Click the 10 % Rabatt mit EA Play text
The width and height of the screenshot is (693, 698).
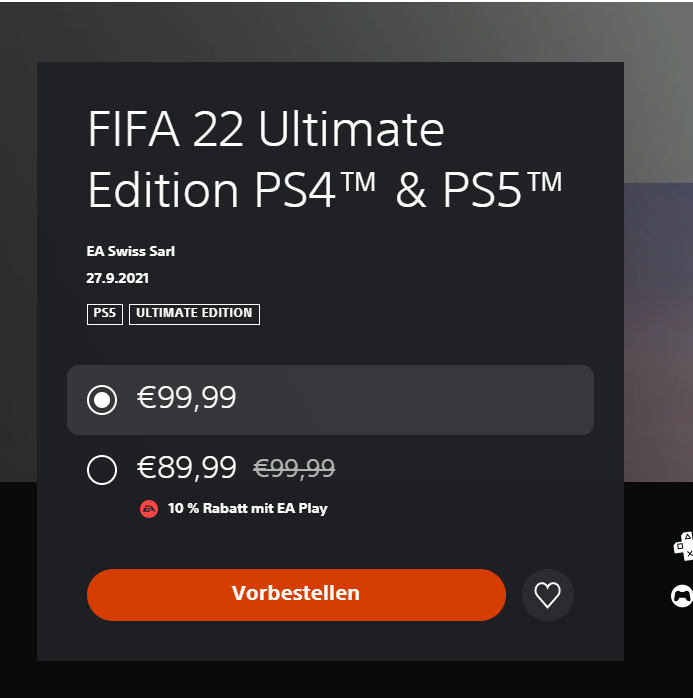[x=247, y=508]
